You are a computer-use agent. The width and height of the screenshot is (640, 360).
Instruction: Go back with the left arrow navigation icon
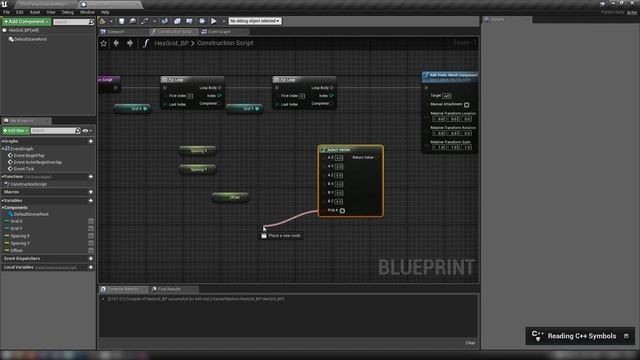[x=116, y=43]
